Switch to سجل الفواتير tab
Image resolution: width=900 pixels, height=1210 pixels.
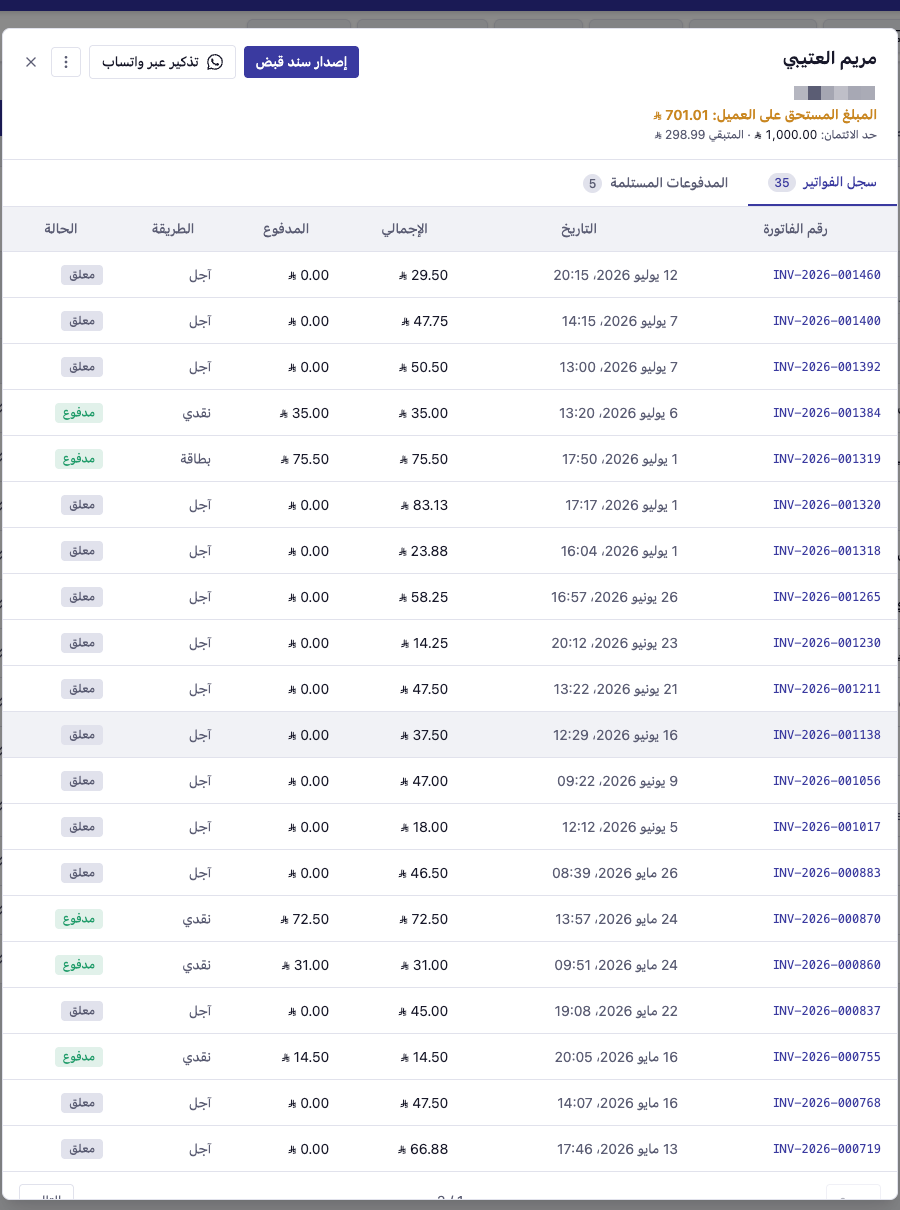tap(822, 183)
